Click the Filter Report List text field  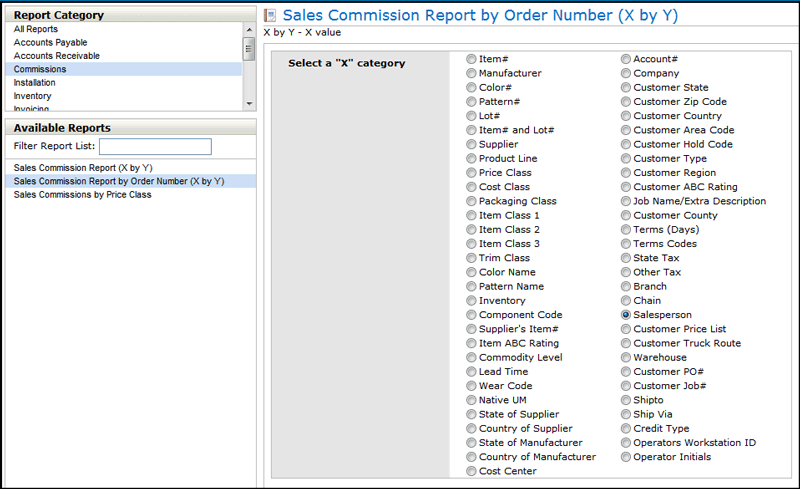pos(155,147)
